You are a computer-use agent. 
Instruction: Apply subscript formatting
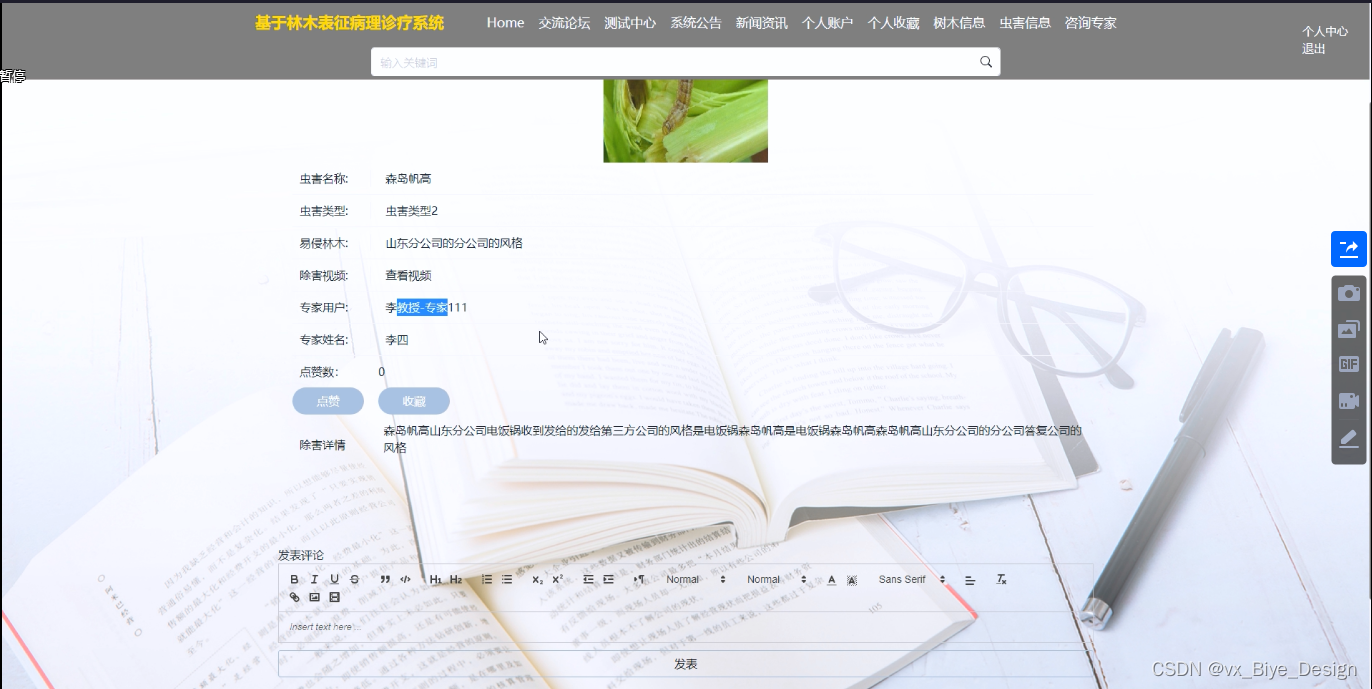[537, 579]
